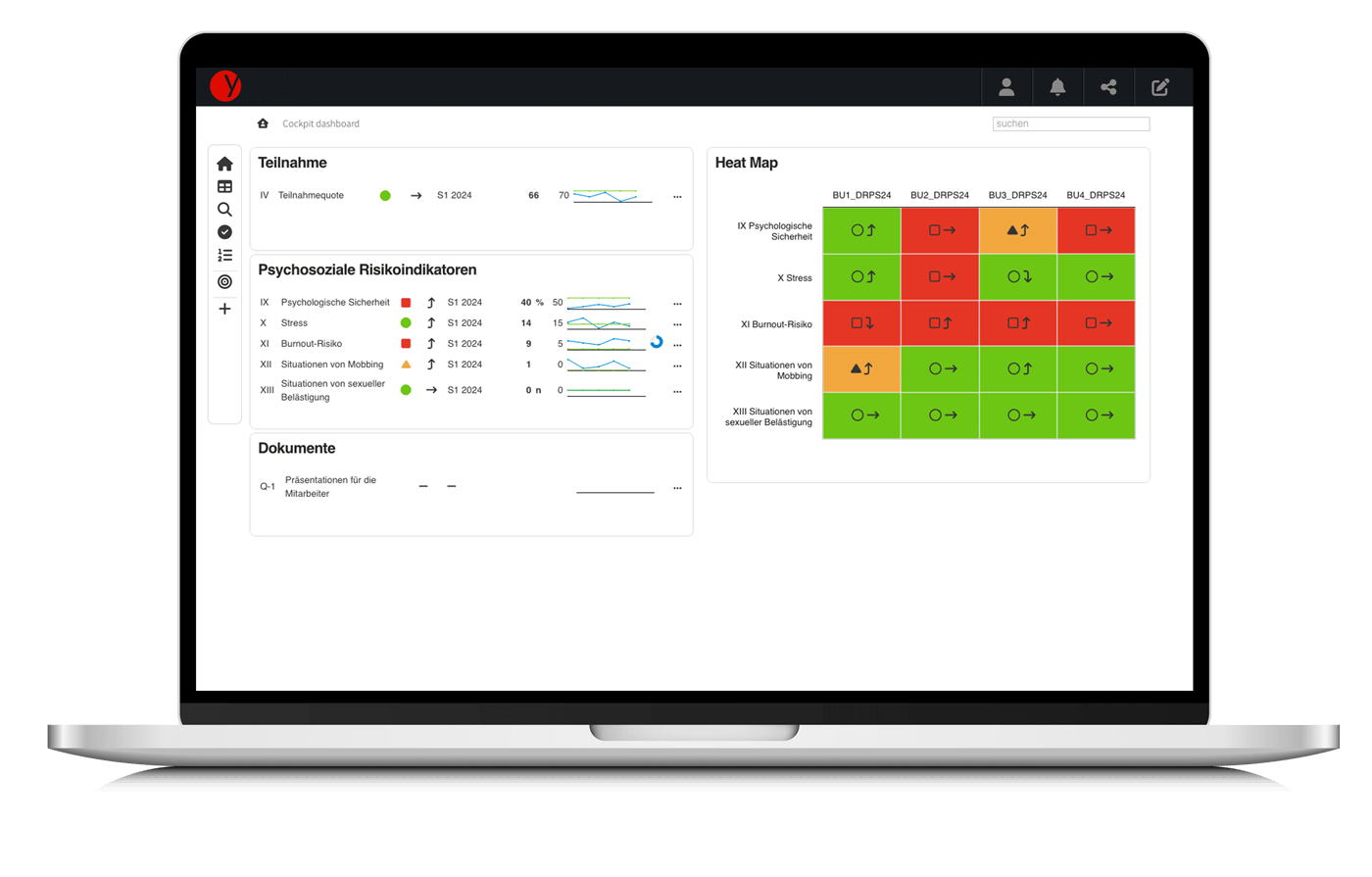1372x877 pixels.
Task: Click the green Stress status dot
Action: pyautogui.click(x=406, y=323)
